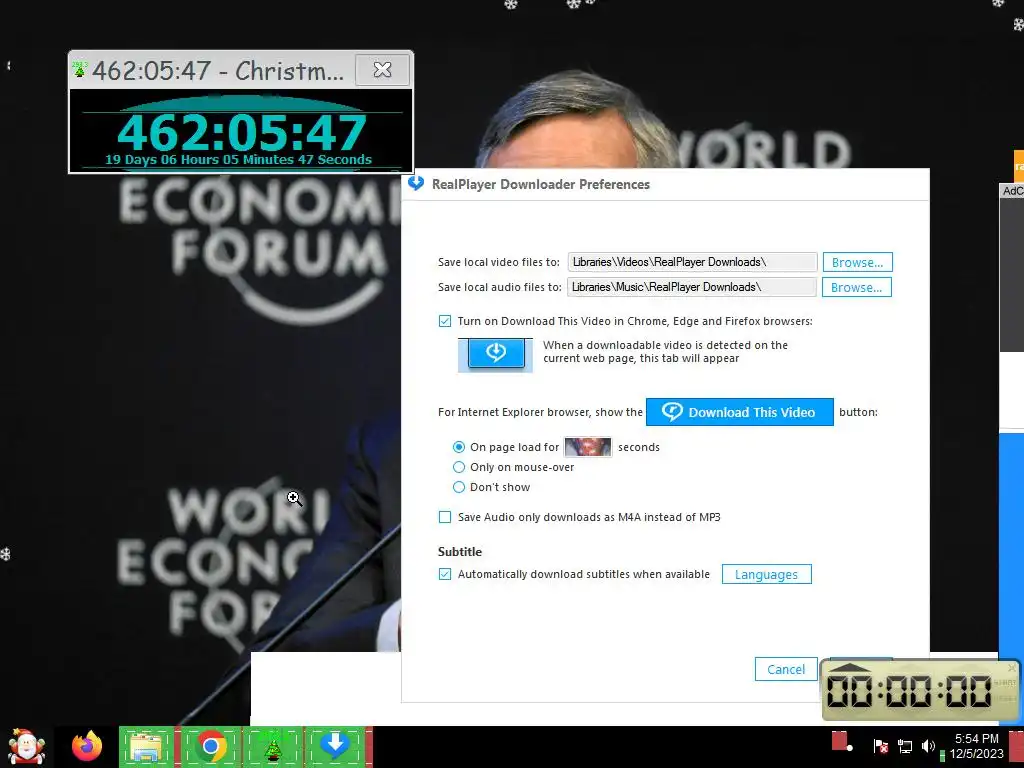Click the red recording indicator tray icon
1024x768 pixels.
pos(841,741)
